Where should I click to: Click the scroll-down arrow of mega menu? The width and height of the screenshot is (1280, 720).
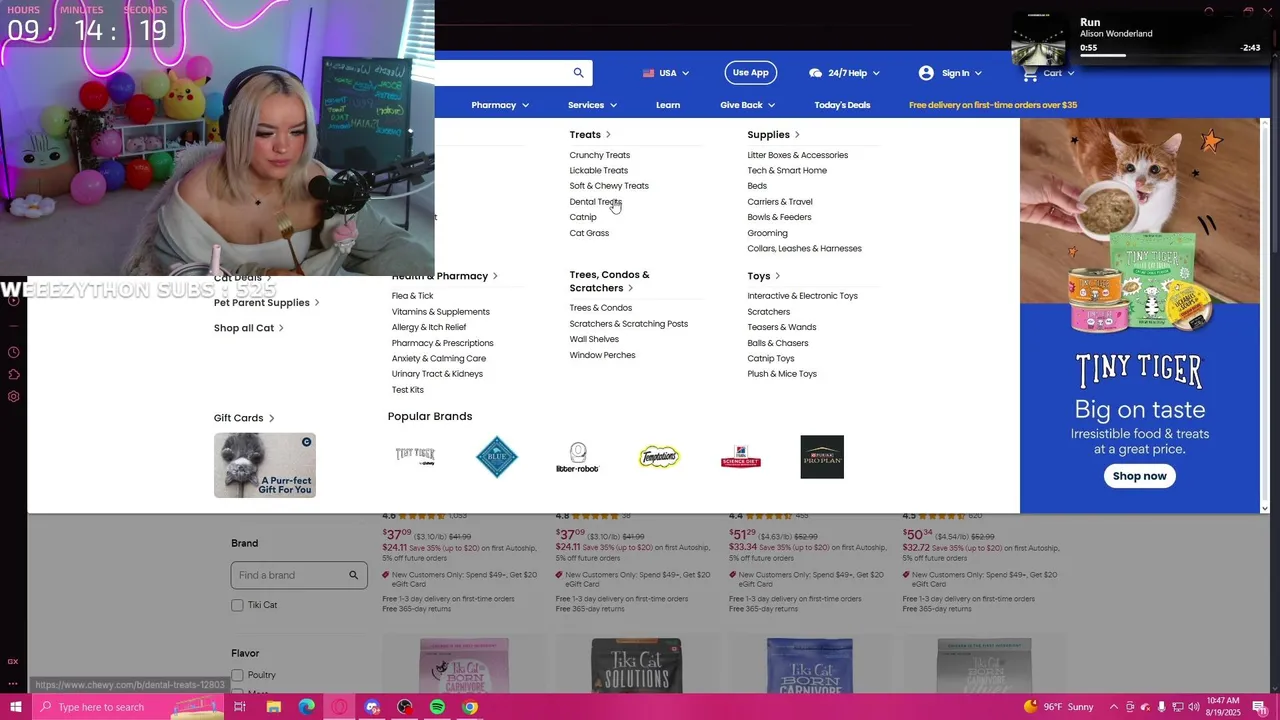tap(1264, 508)
